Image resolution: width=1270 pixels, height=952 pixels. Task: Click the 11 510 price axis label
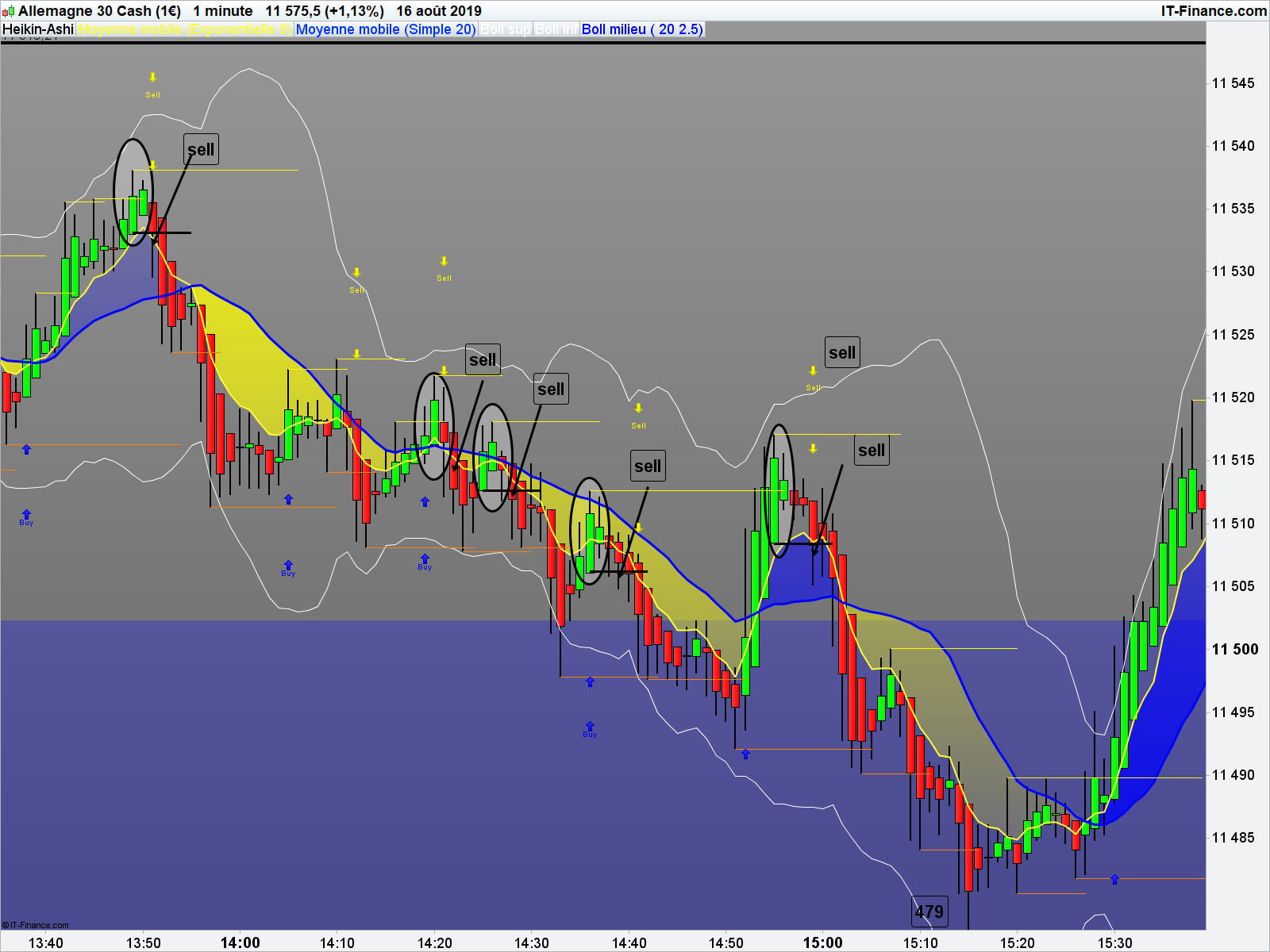tap(1233, 524)
